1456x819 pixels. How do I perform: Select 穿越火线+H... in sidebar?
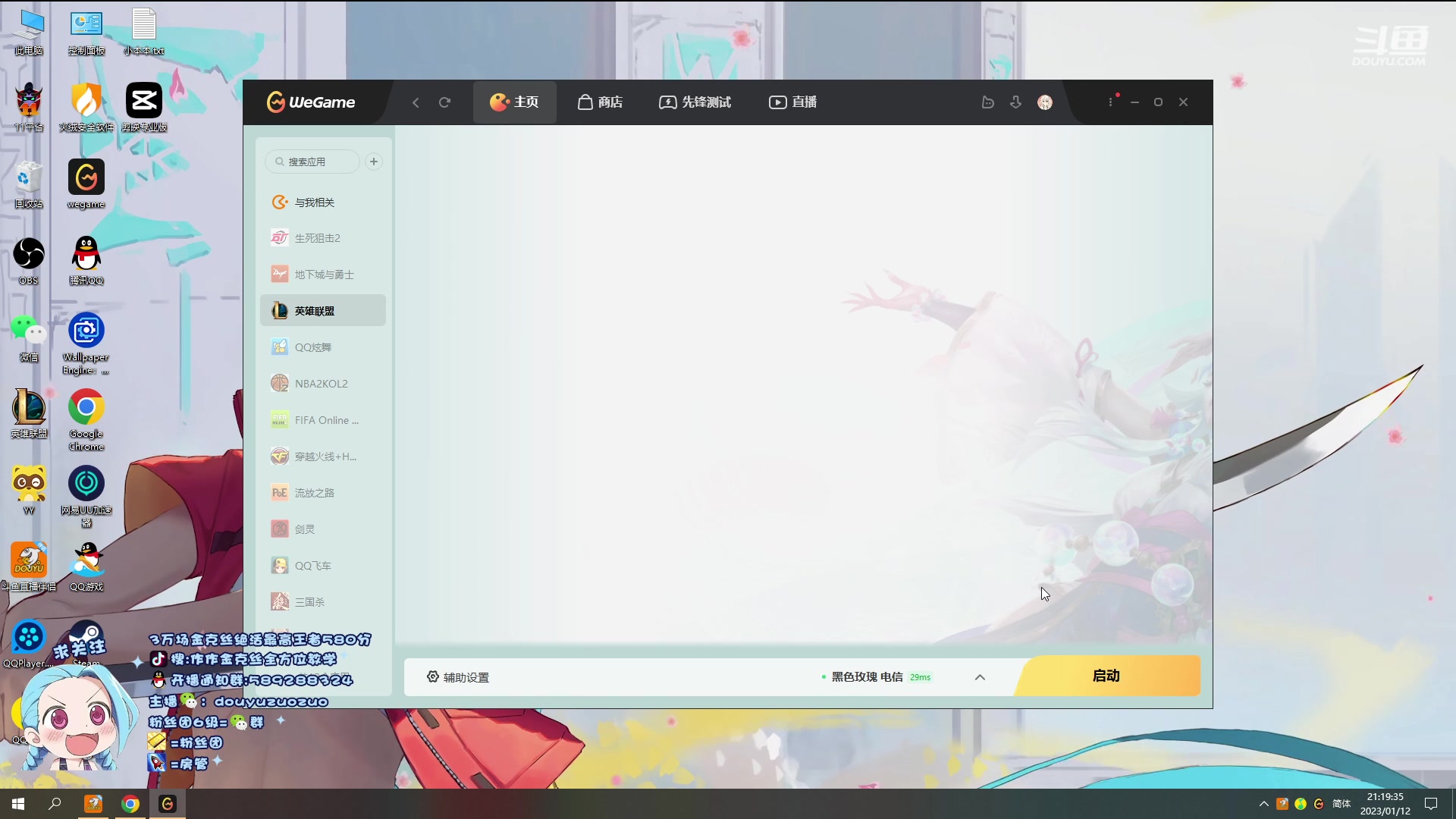(x=323, y=457)
